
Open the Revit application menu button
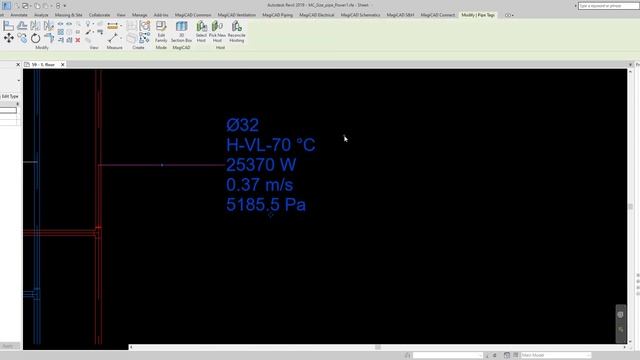[6, 5]
